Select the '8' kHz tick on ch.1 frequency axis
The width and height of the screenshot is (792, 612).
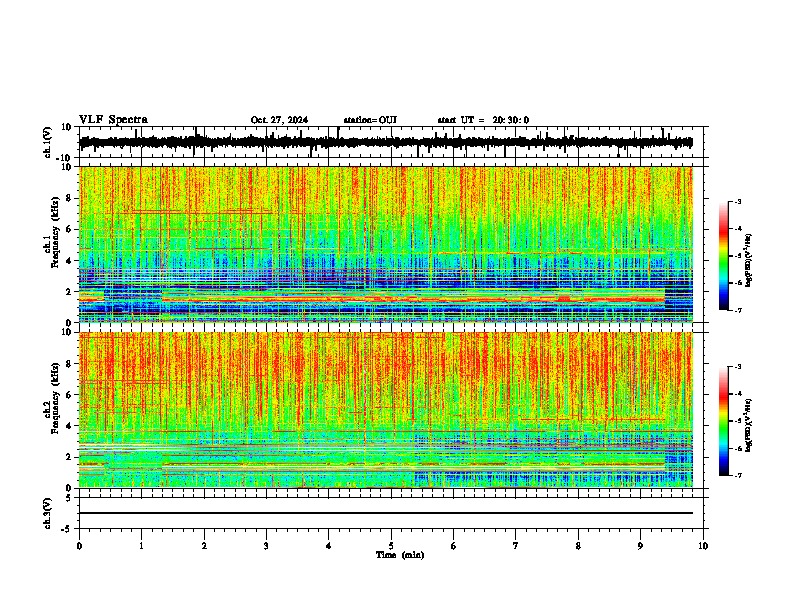point(69,198)
